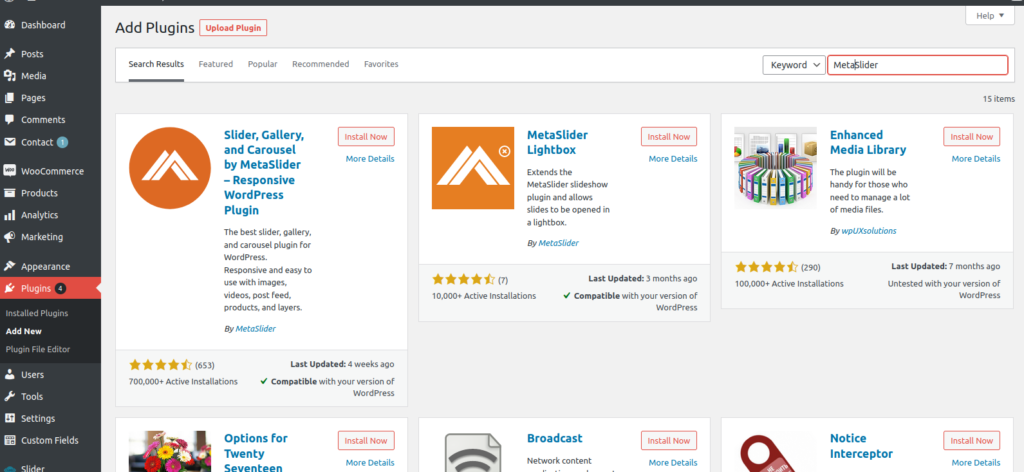View More Details for Enhanced Media Library

[975, 159]
